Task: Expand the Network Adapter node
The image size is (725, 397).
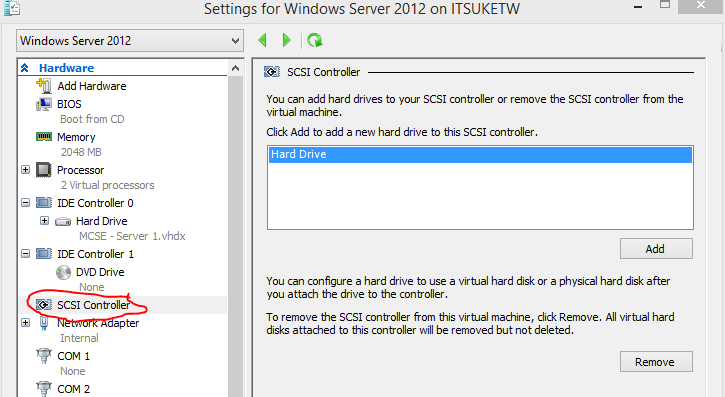Action: click(x=25, y=323)
